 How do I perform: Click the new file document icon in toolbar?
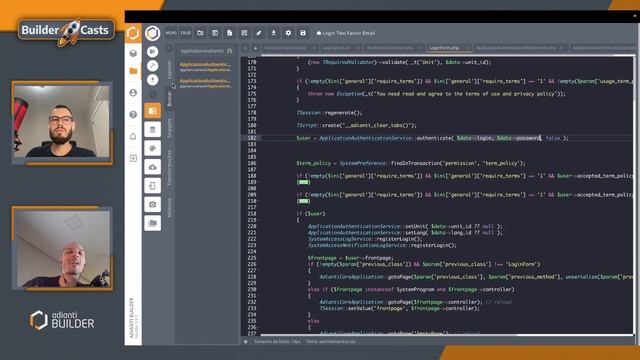coord(229,33)
